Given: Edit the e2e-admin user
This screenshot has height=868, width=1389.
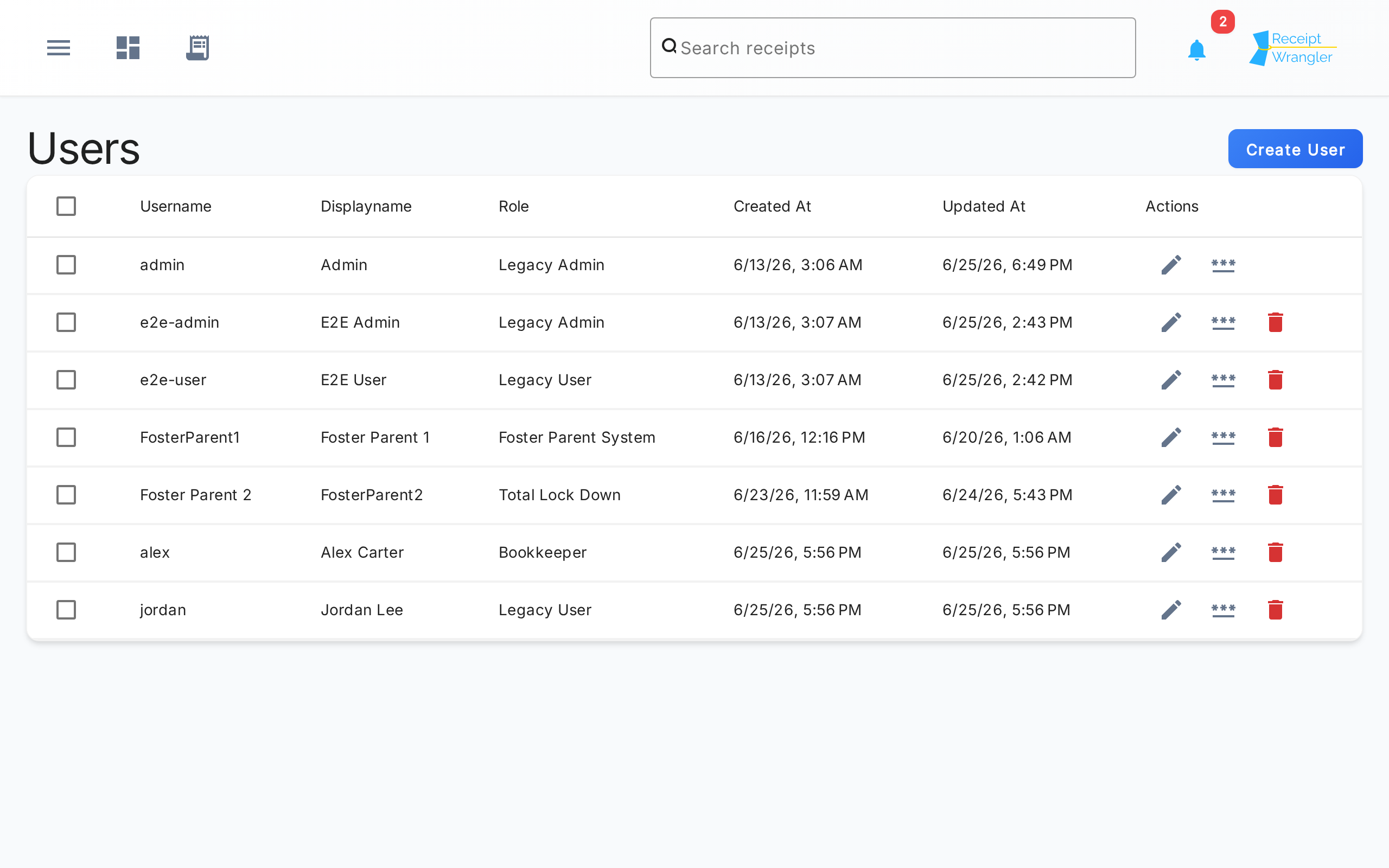Looking at the screenshot, I should [1171, 322].
